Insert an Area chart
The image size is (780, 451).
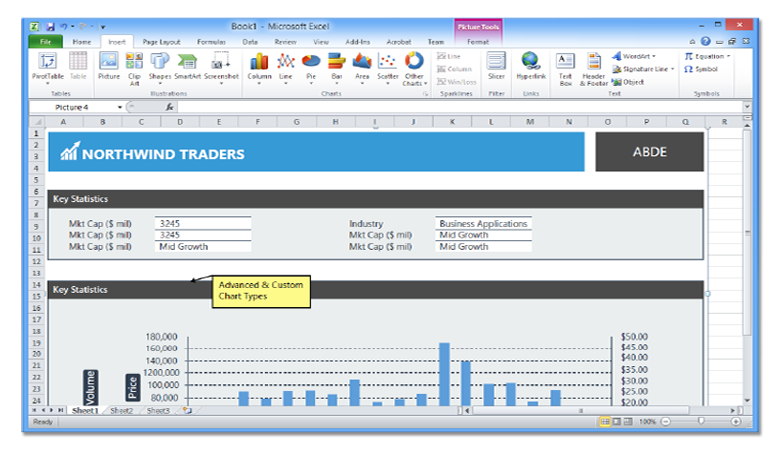(x=362, y=67)
